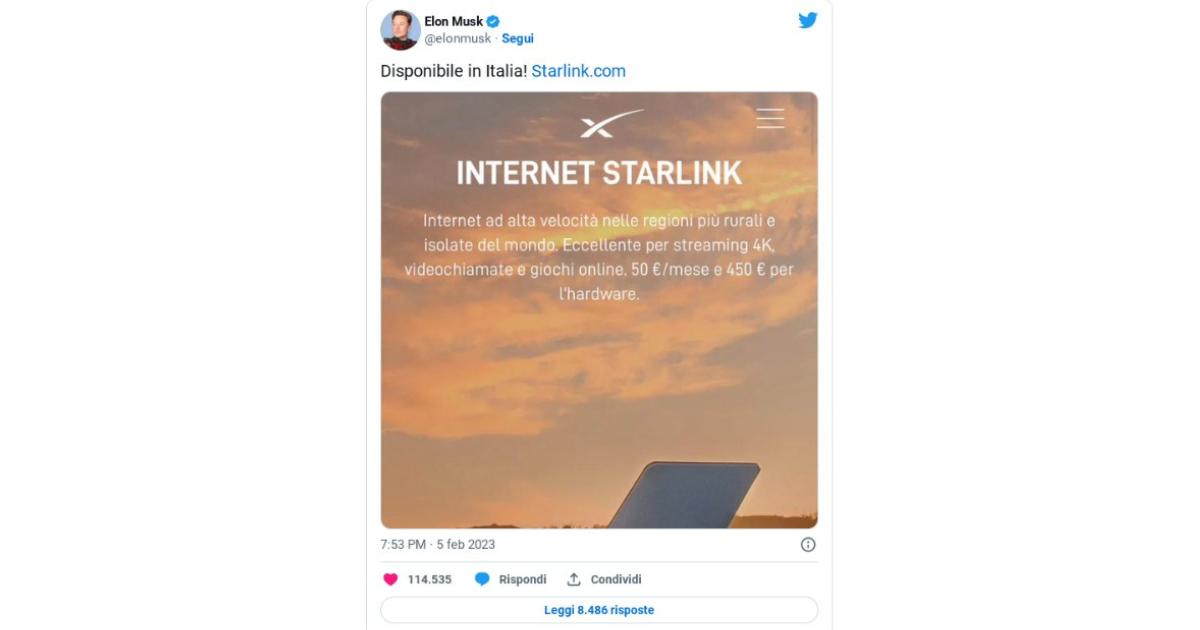
Task: Click the Rispondi label
Action: [x=522, y=579]
